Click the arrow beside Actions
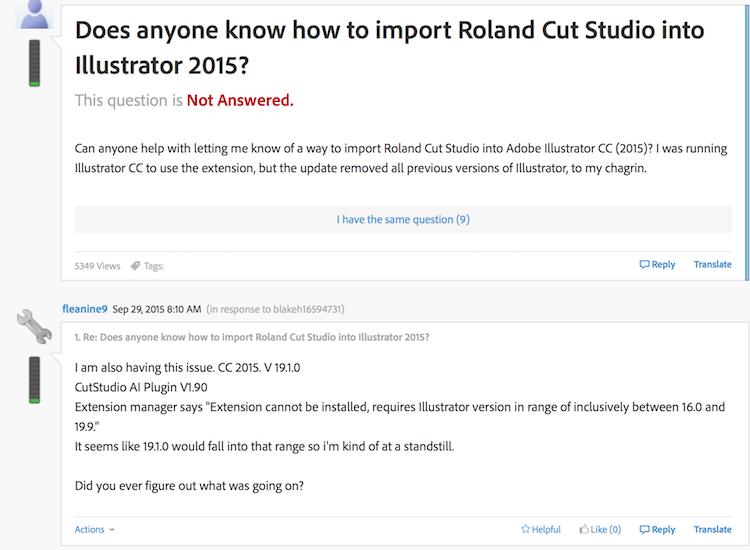750x550 pixels. point(112,530)
